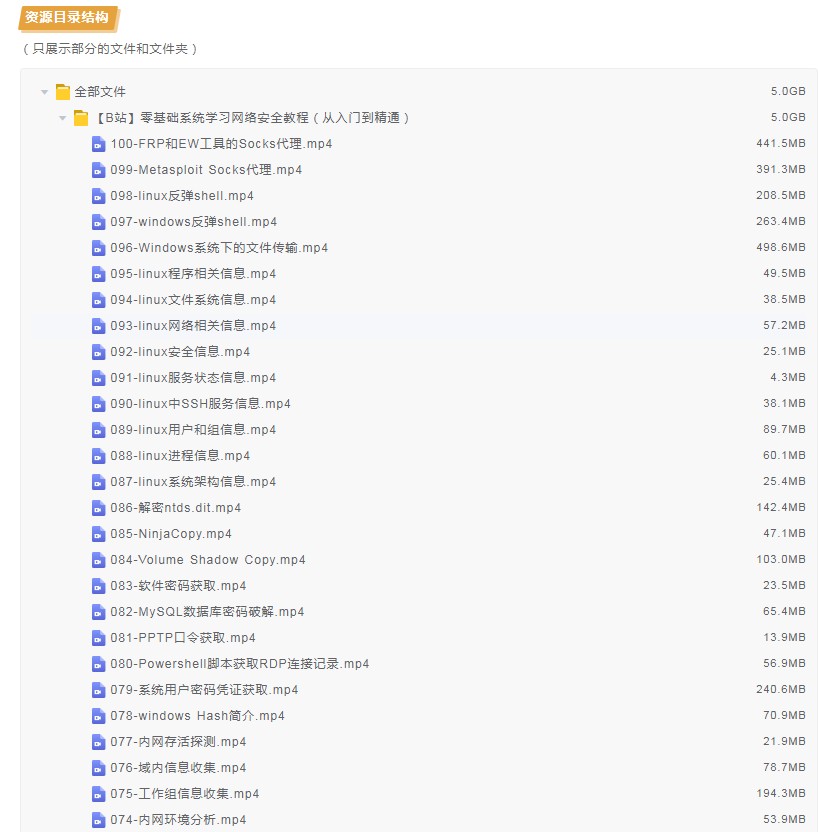Select file 088-linux进程信息.mp4
Viewport: 818px width, 832px height.
(180, 456)
